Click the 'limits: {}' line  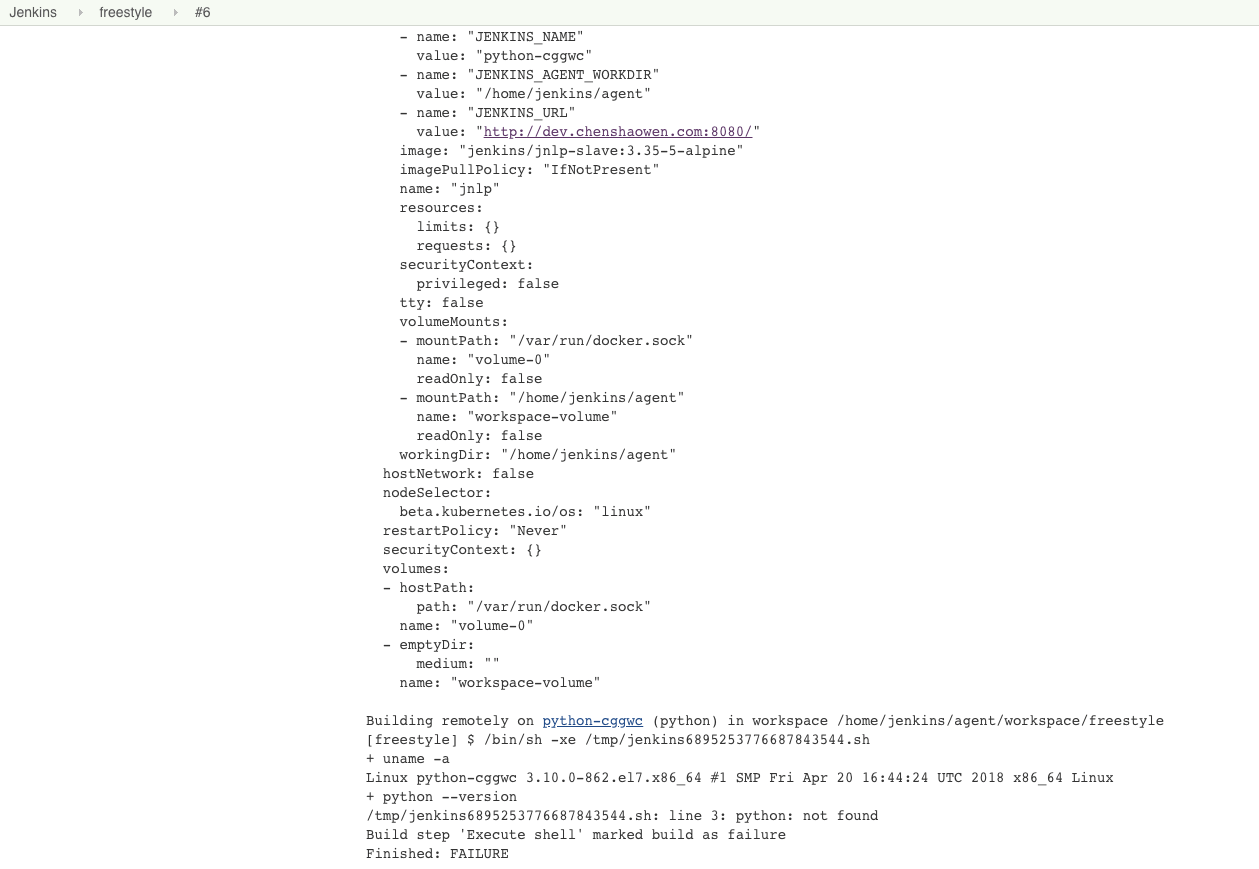(458, 226)
